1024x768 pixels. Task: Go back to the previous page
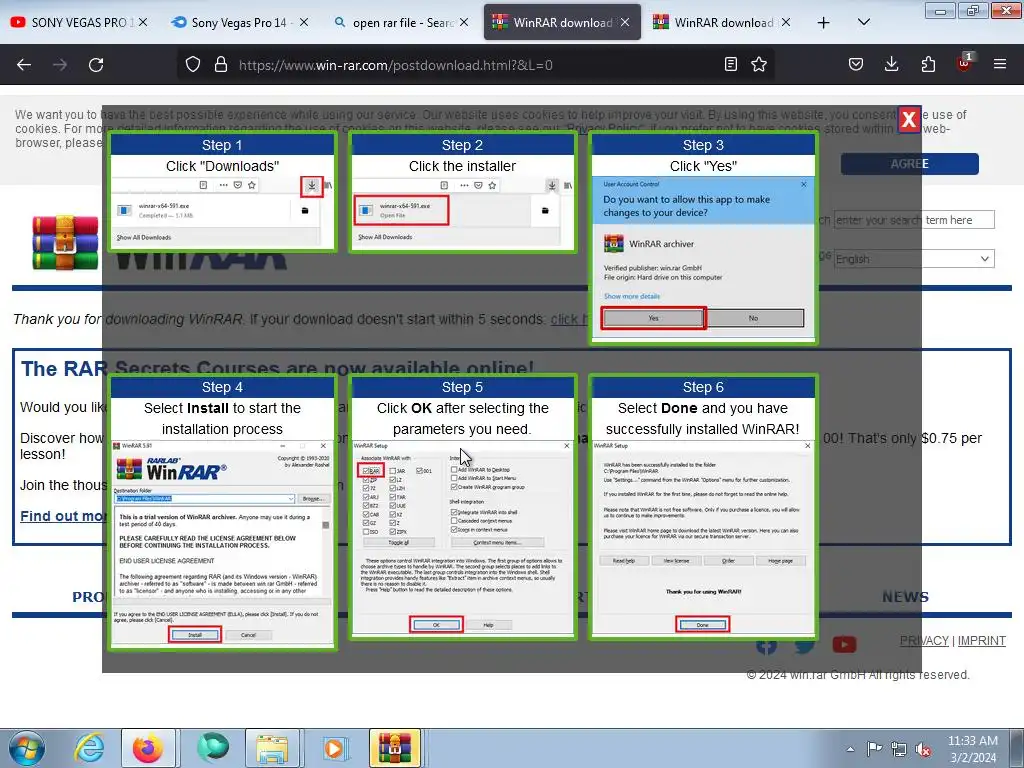[x=24, y=65]
